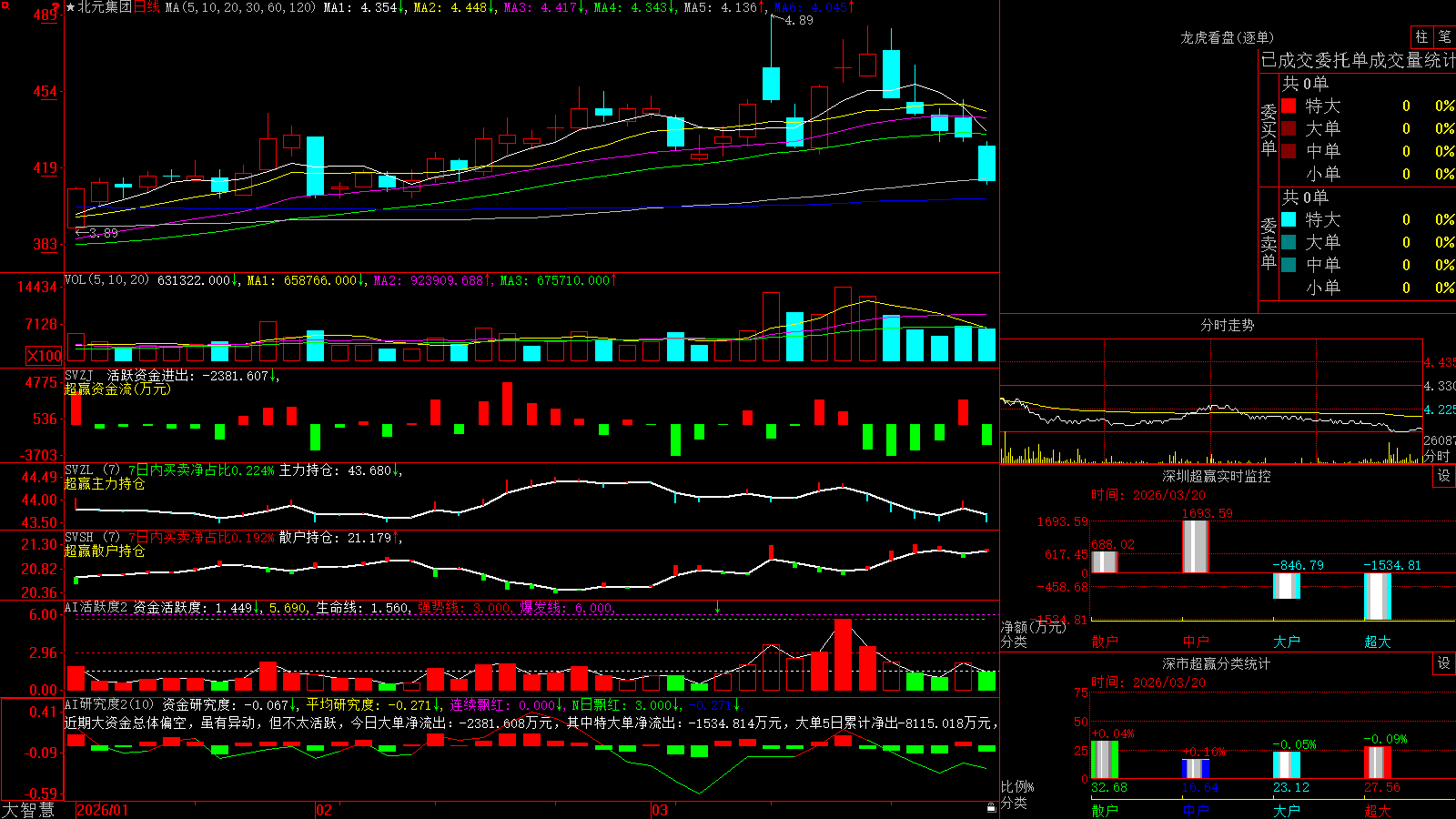The image size is (1456, 819).
Task: Click the VOL(5,10,20) indicator label
Action: click(106, 279)
